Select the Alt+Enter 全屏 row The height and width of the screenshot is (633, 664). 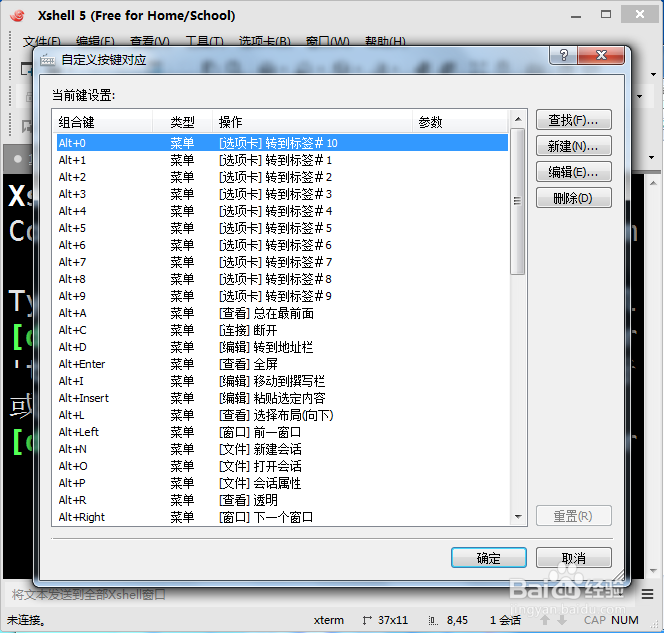(x=282, y=364)
